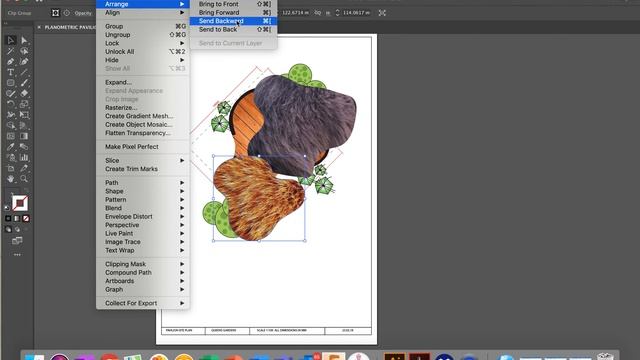Click the height field stepper arrows

tap(337, 13)
